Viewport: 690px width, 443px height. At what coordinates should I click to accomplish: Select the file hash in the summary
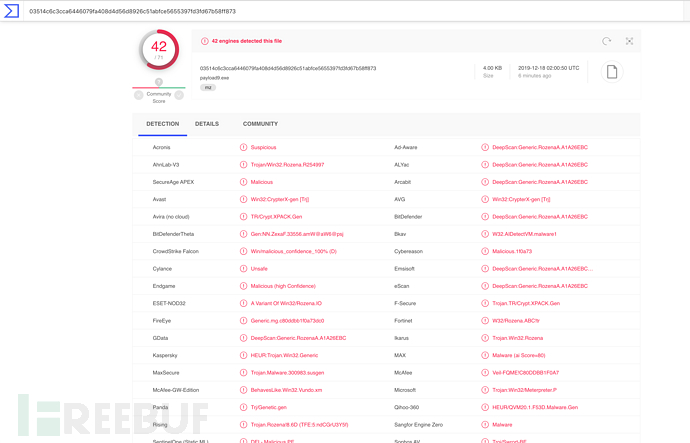coord(288,68)
